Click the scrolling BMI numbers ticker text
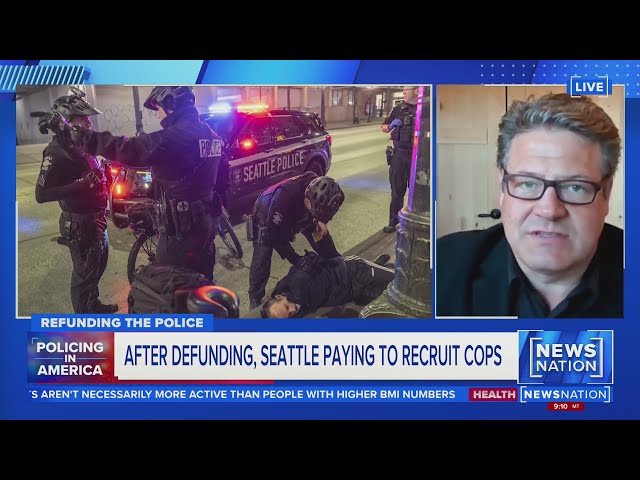640x480 pixels. [x=244, y=394]
